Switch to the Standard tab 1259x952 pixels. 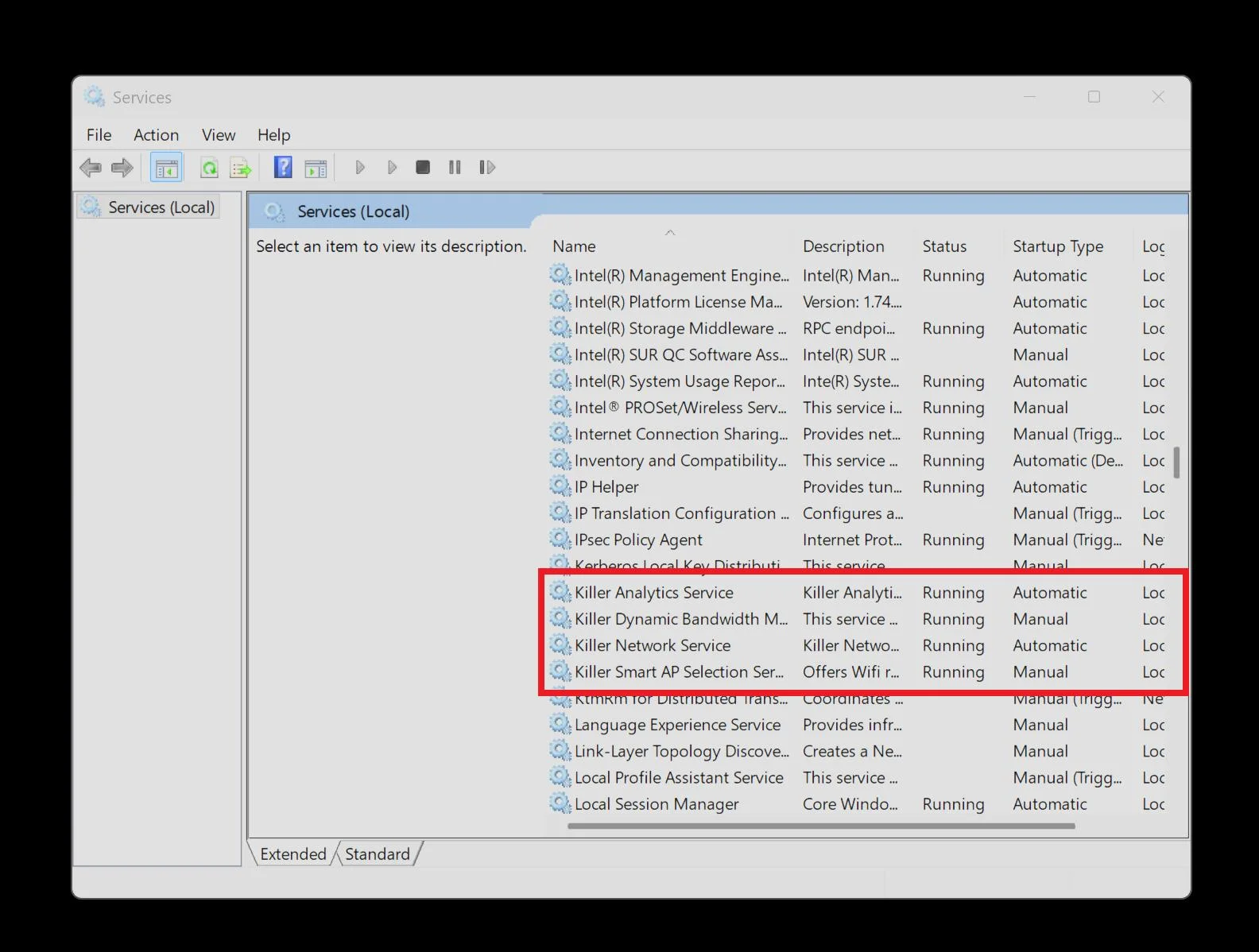378,853
